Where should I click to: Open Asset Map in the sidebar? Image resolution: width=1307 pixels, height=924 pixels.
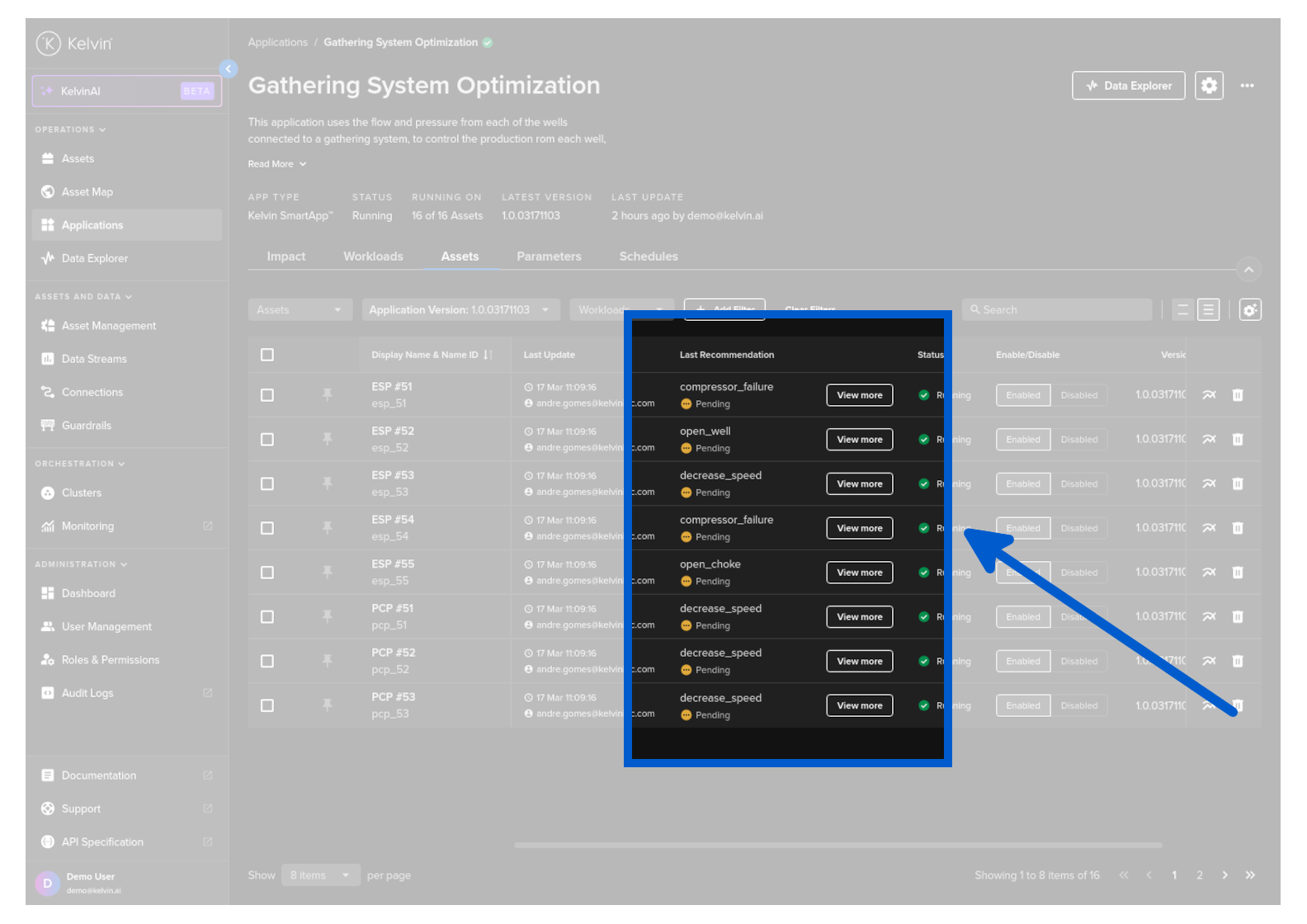[87, 192]
